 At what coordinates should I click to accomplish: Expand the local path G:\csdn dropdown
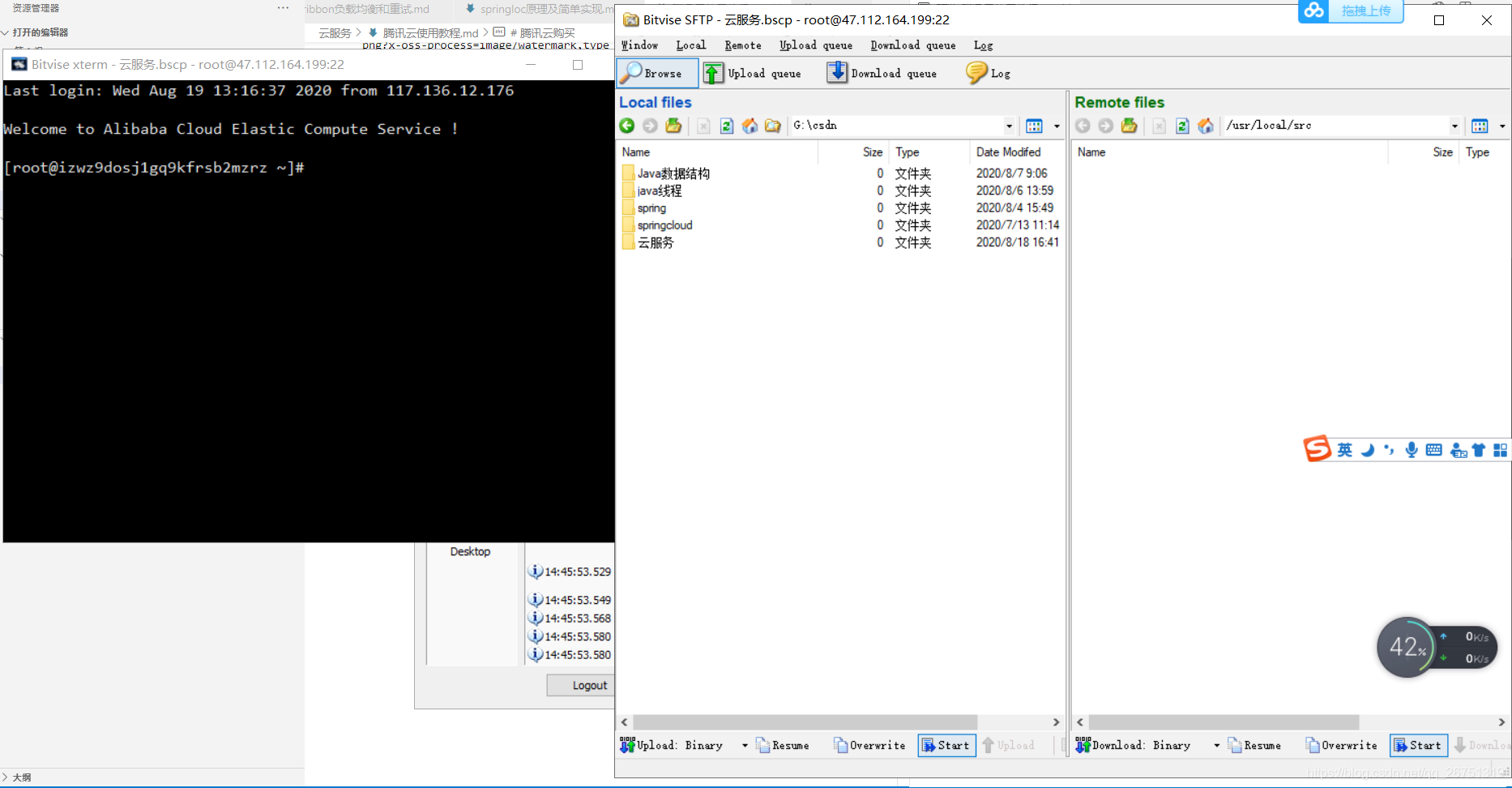pos(1009,126)
